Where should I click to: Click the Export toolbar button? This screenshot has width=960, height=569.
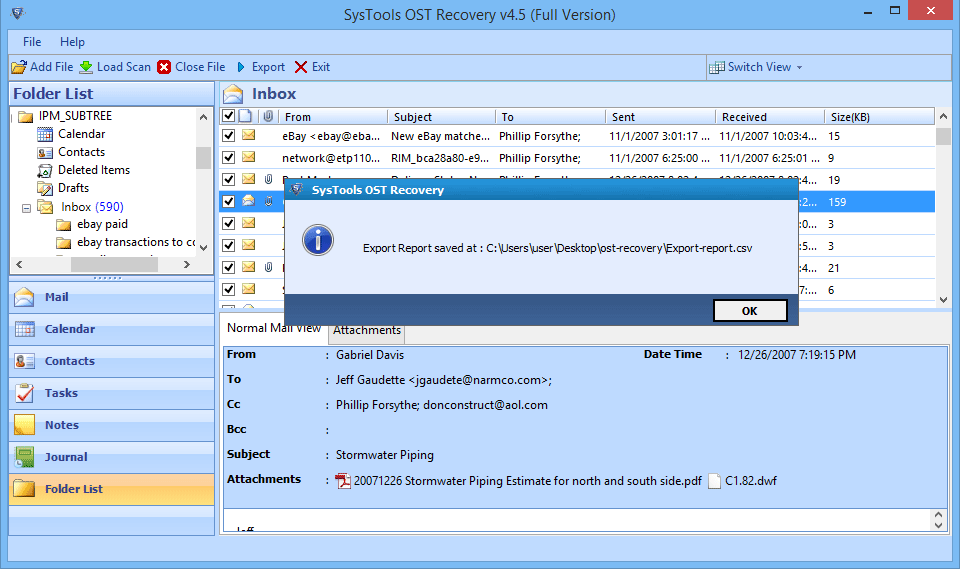[261, 67]
